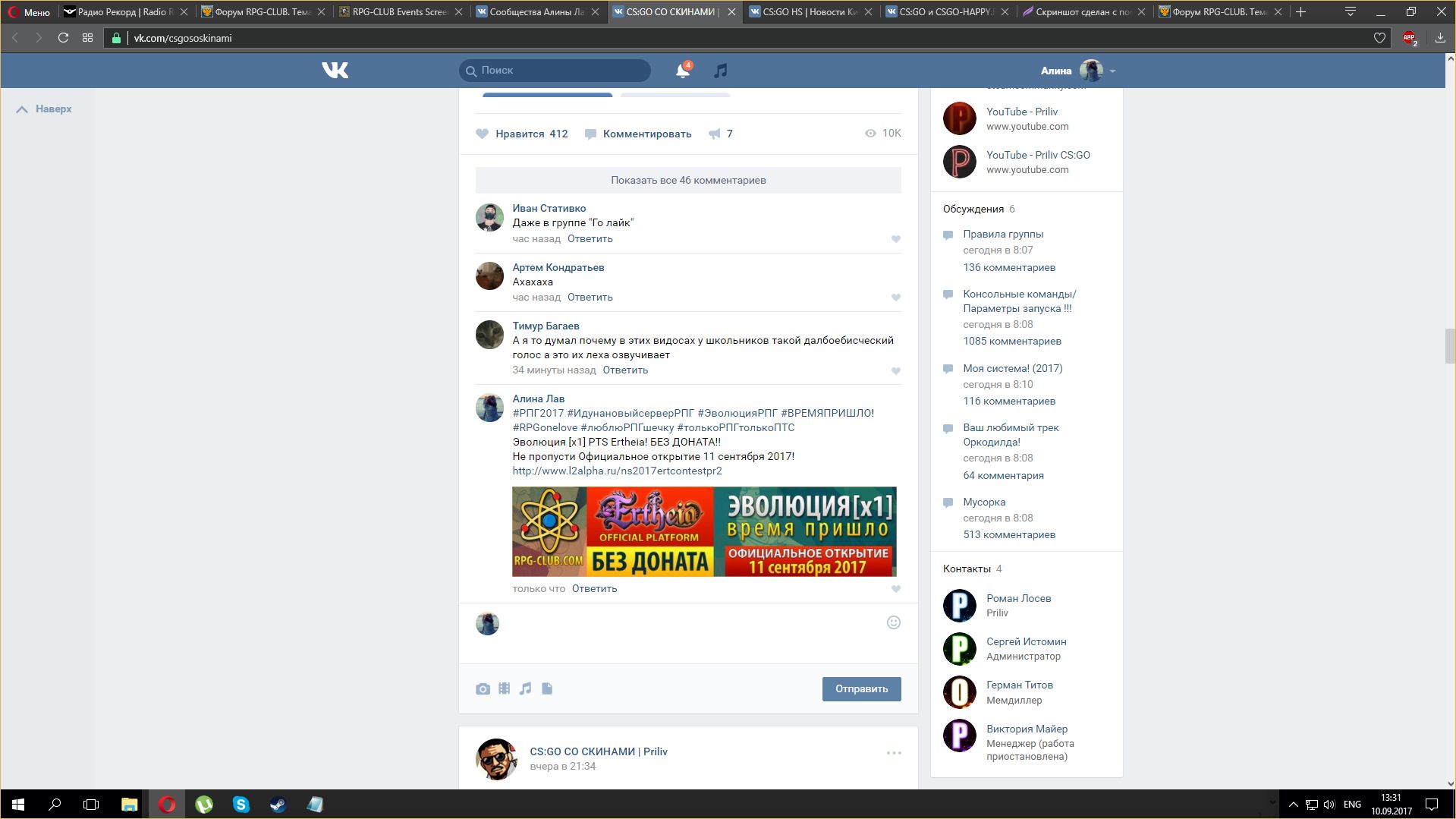
Task: Share the post via megaphone icon
Action: click(x=715, y=134)
